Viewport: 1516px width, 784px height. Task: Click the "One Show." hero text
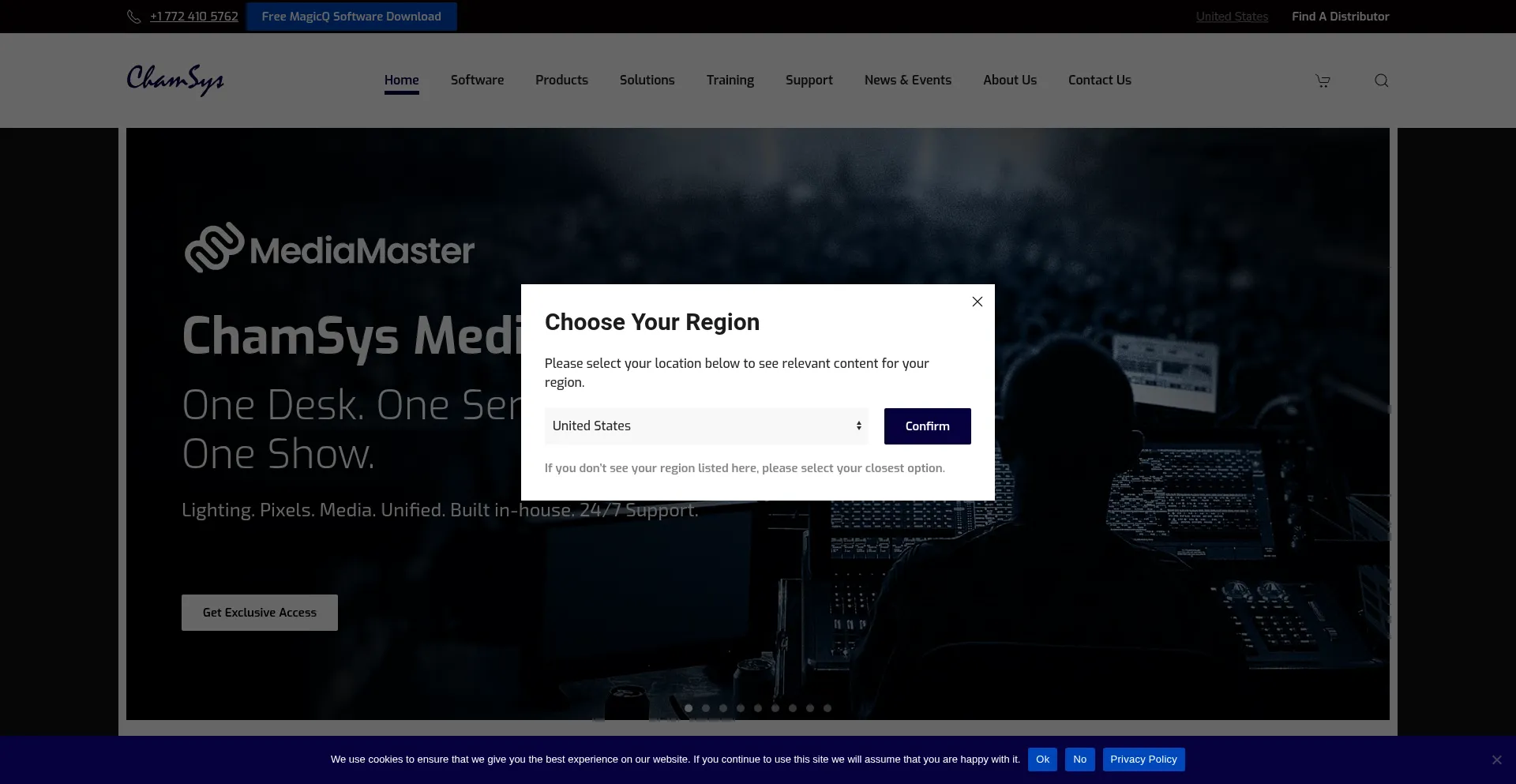click(x=278, y=454)
